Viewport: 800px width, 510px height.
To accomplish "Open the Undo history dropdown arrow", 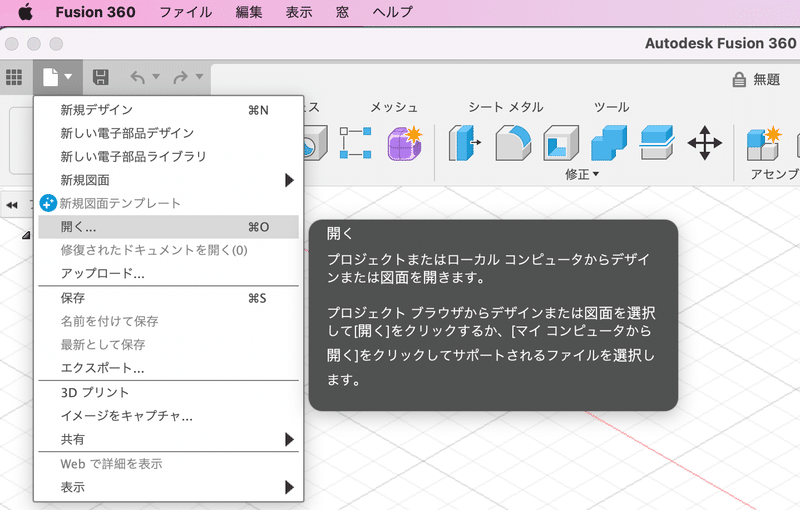I will tap(156, 76).
